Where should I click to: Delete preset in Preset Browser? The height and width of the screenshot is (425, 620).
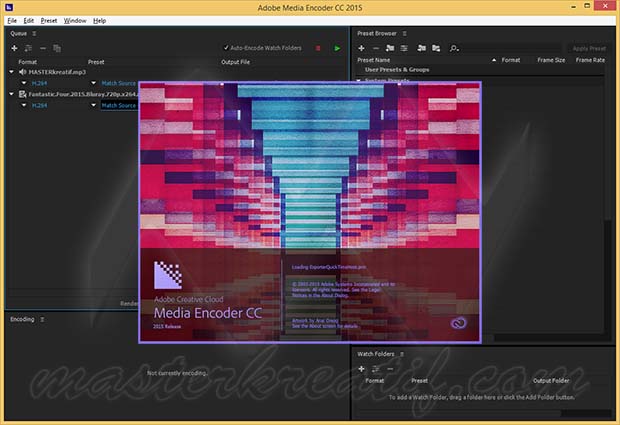pos(376,48)
